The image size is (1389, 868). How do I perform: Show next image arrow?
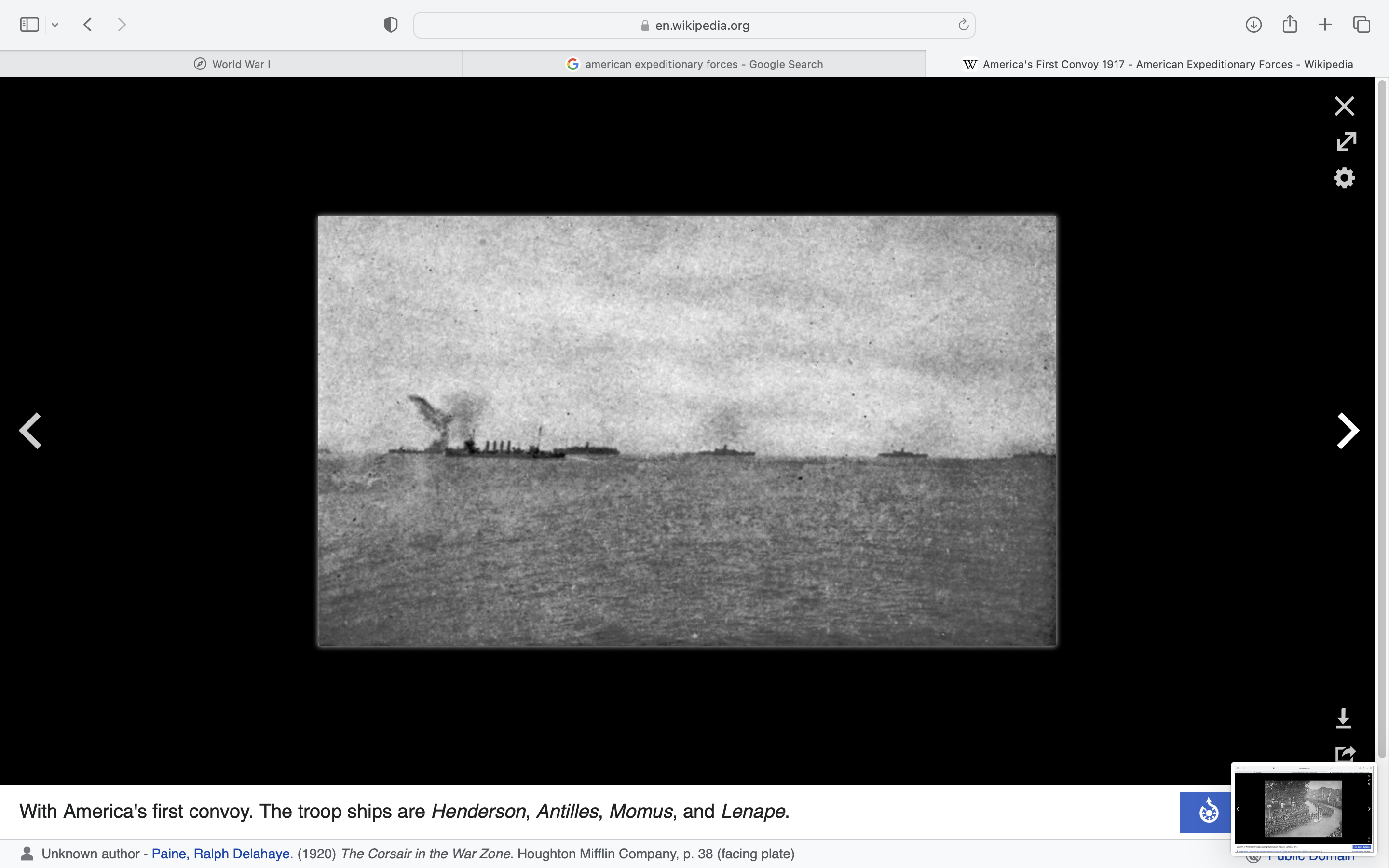(1347, 431)
